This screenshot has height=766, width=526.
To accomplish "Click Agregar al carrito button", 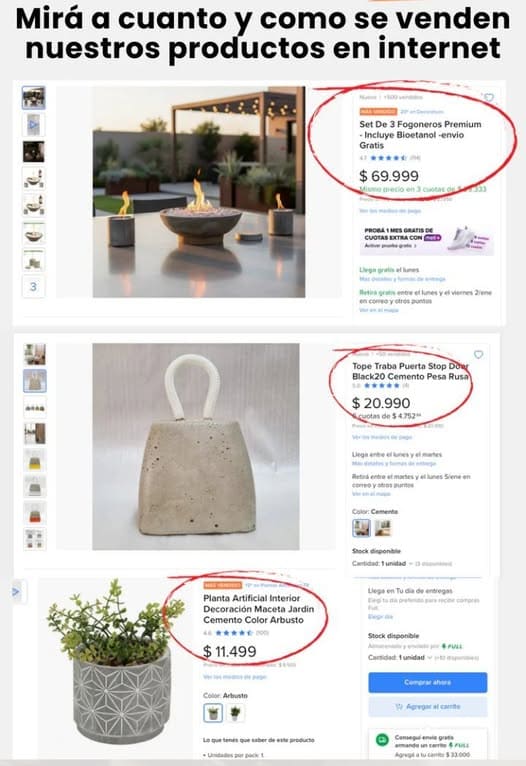I will pos(428,707).
